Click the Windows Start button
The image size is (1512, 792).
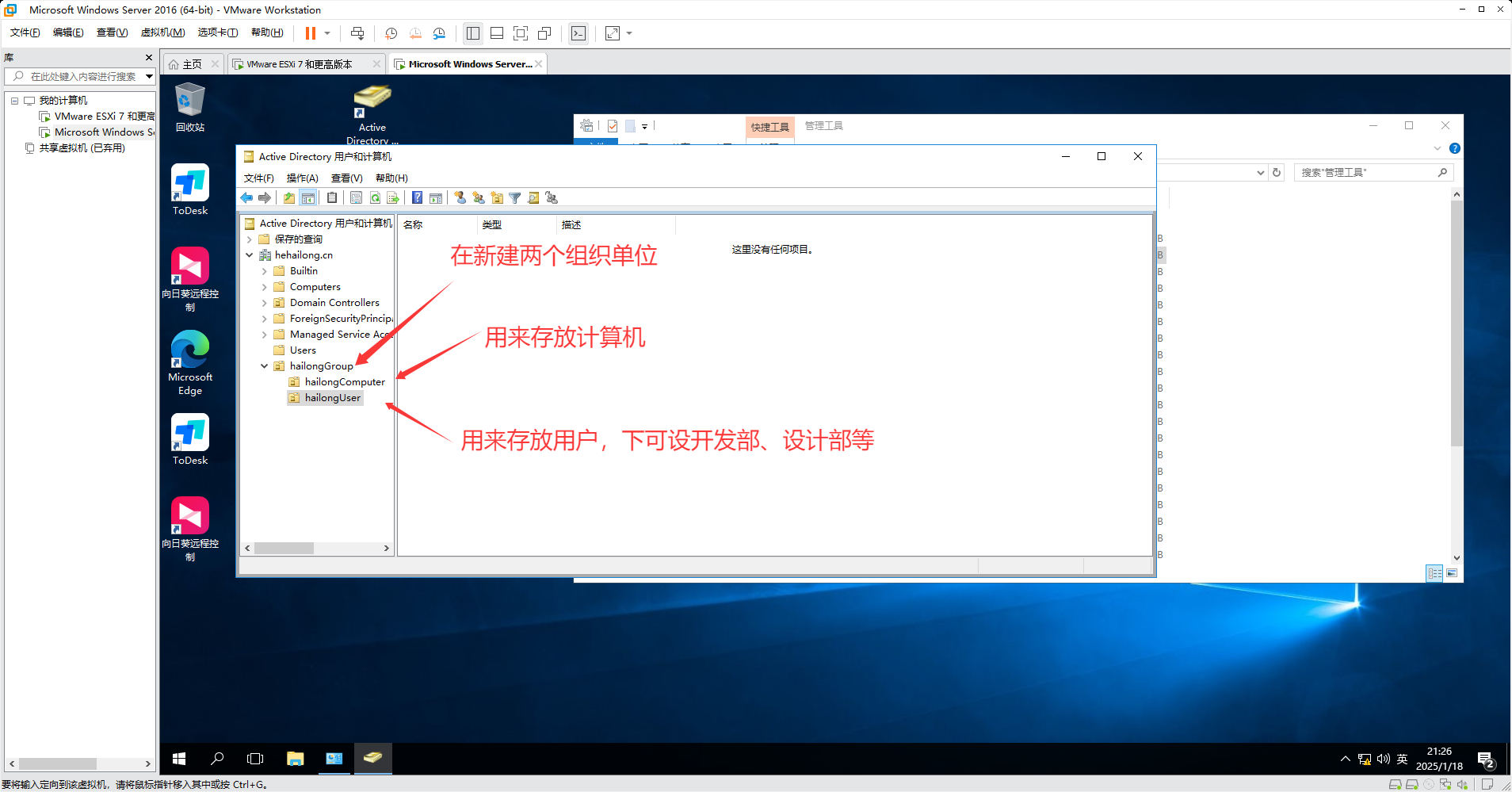pyautogui.click(x=179, y=759)
